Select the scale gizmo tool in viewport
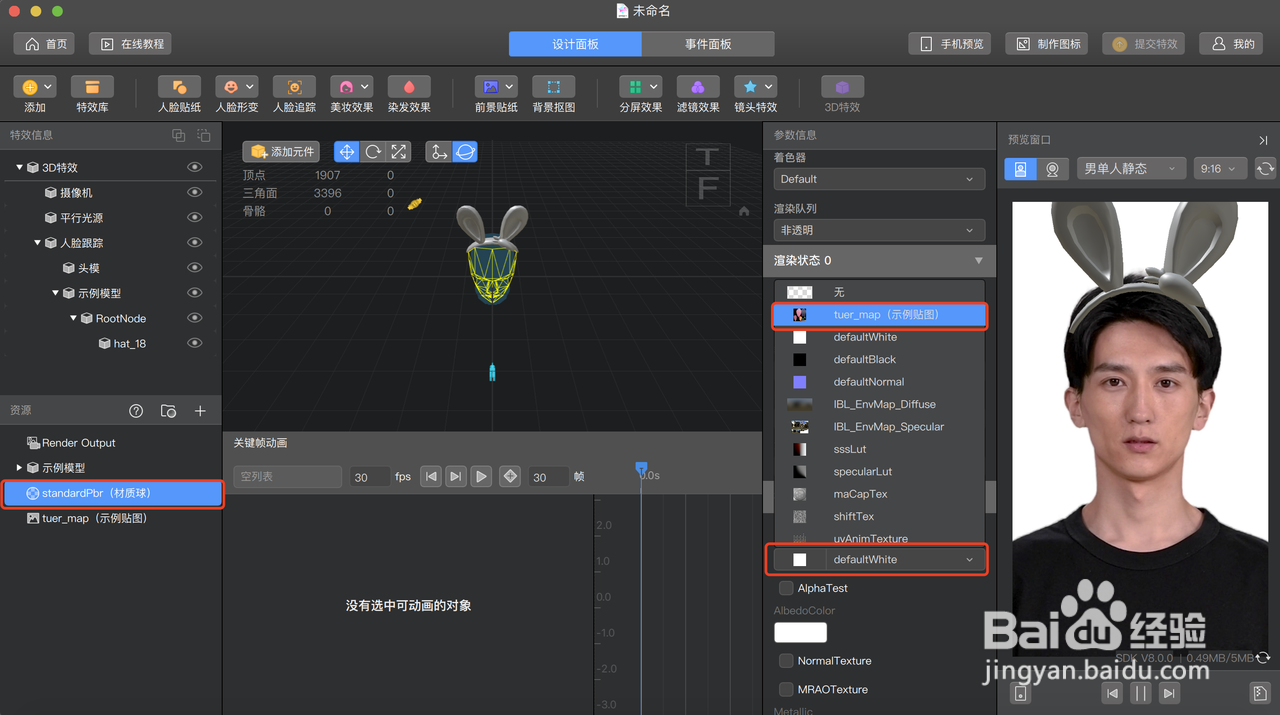Image resolution: width=1280 pixels, height=715 pixels. click(399, 152)
